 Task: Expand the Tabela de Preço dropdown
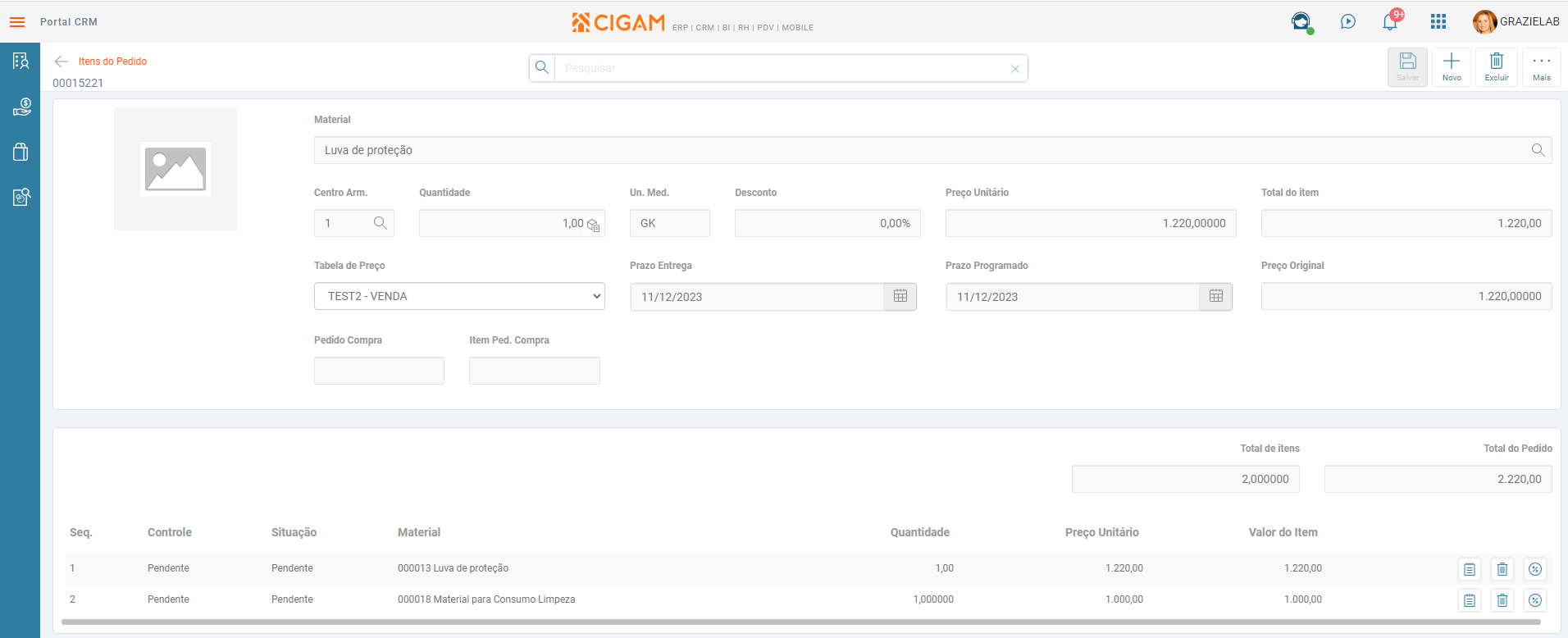pos(459,296)
